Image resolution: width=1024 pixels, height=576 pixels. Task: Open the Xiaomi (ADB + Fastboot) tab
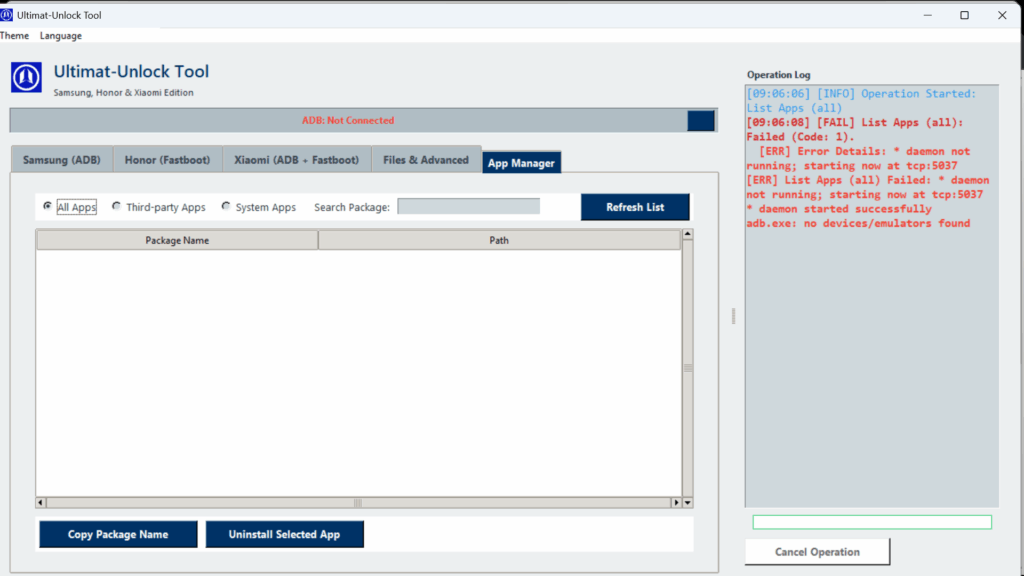tap(296, 160)
